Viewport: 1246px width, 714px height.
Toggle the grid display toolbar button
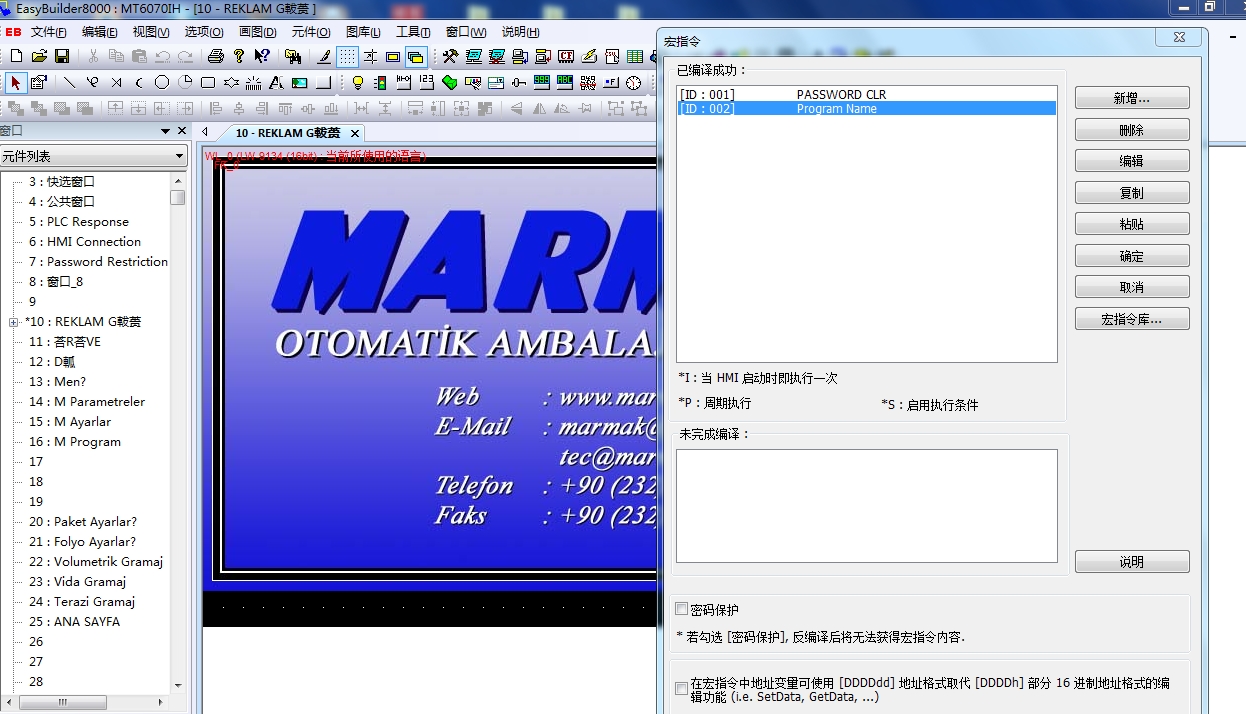click(347, 56)
